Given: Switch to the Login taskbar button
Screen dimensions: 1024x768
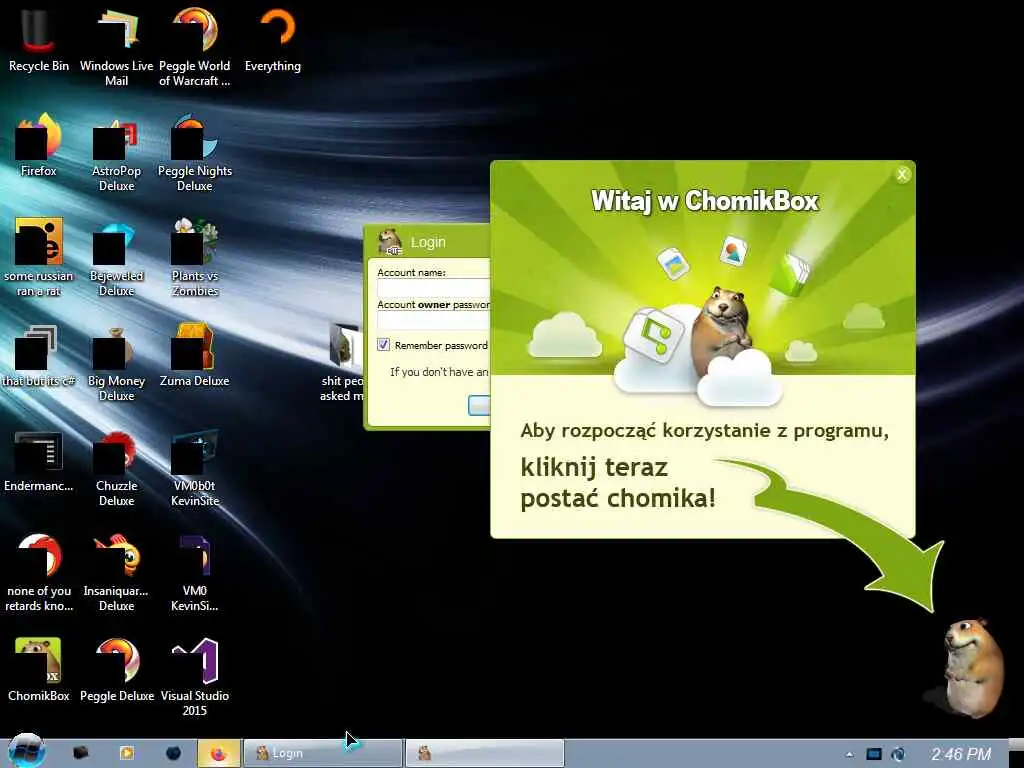Looking at the screenshot, I should pos(323,753).
